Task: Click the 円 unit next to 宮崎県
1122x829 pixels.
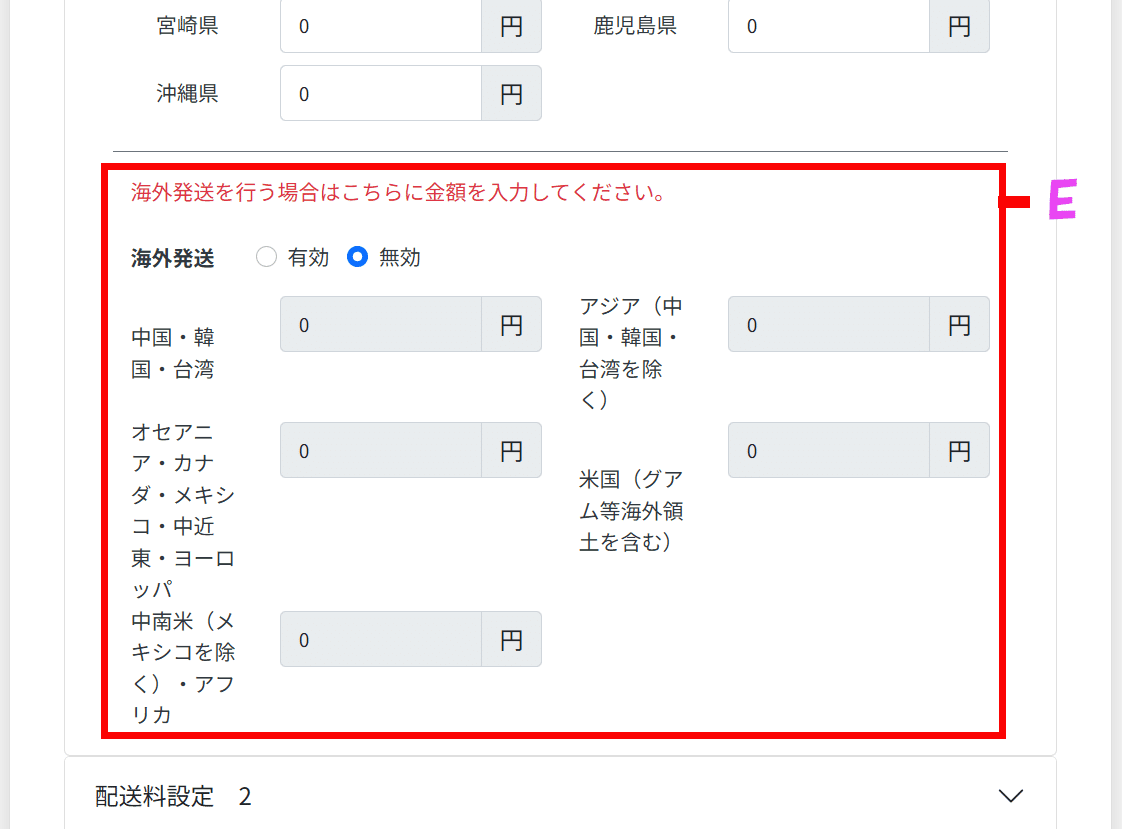Action: coord(512,26)
